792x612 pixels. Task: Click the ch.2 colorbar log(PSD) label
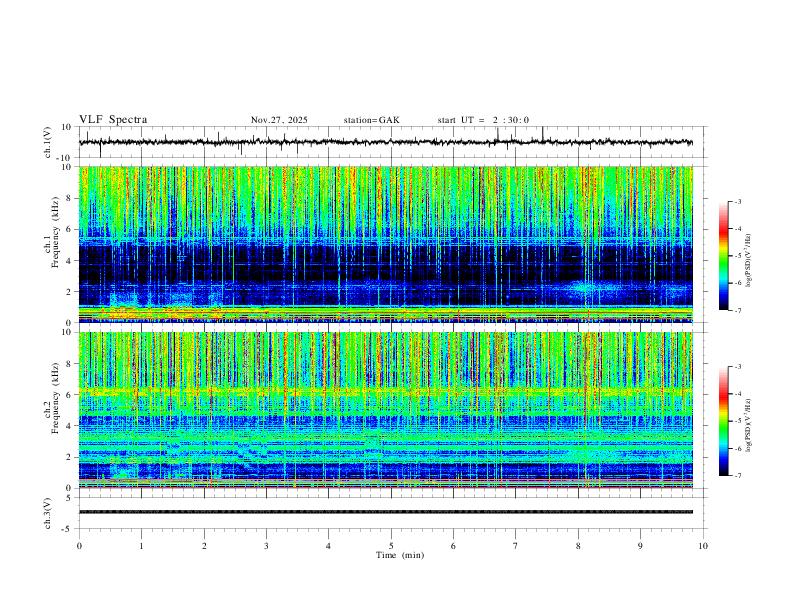748,426
